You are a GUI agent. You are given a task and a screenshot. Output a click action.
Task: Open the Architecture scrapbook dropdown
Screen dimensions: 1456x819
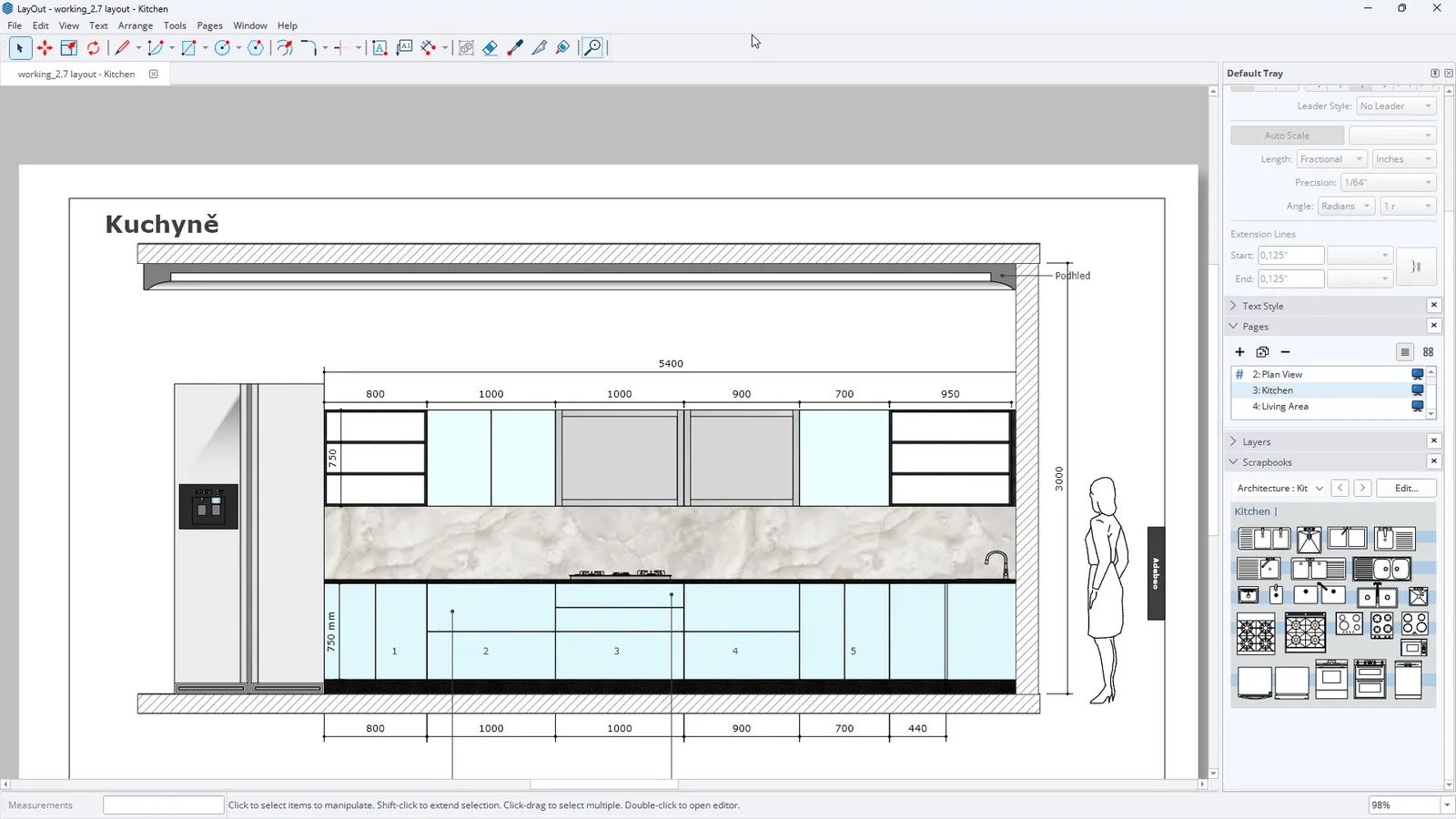[x=1280, y=489]
